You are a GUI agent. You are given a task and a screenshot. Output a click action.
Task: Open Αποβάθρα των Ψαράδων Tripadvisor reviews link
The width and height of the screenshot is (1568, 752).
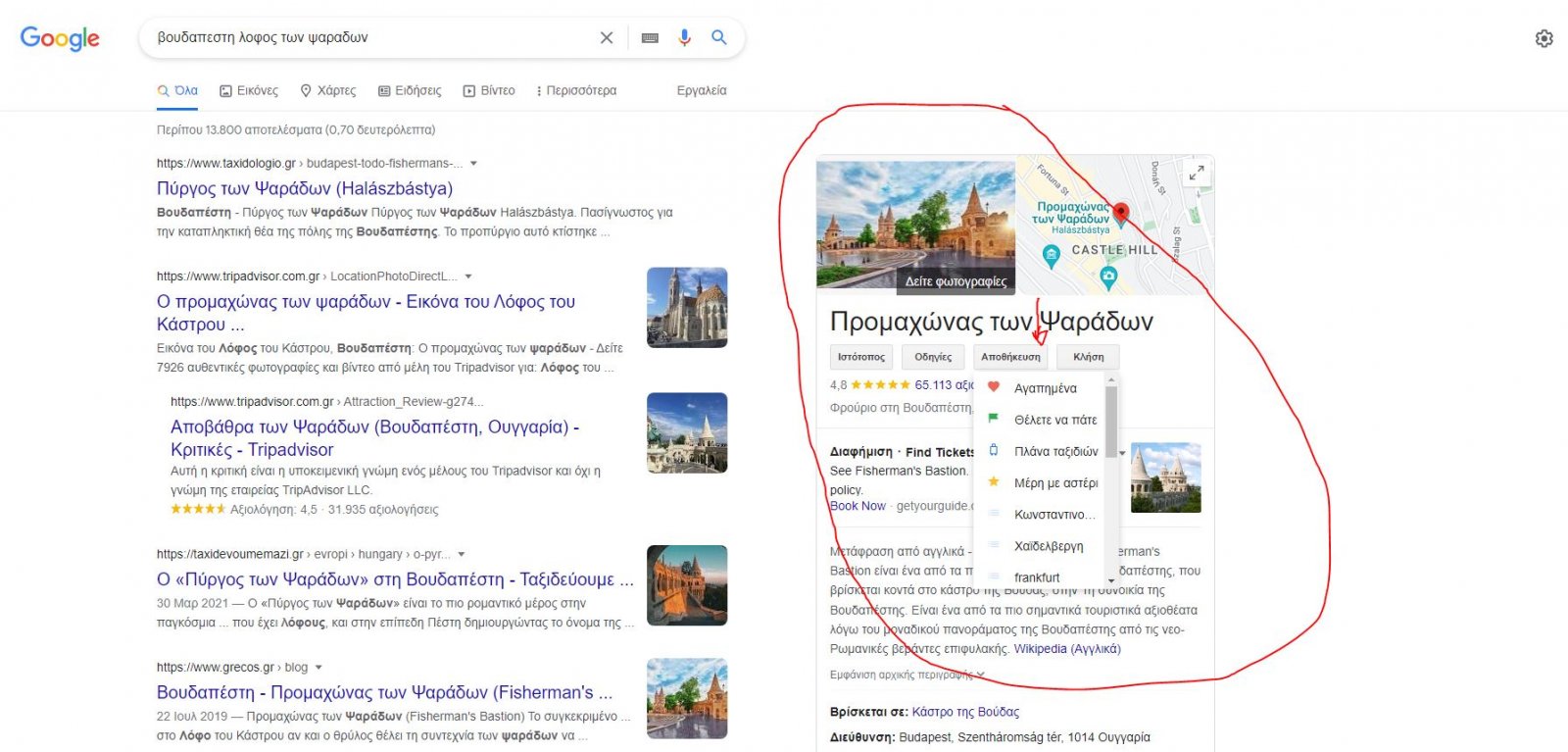point(374,438)
